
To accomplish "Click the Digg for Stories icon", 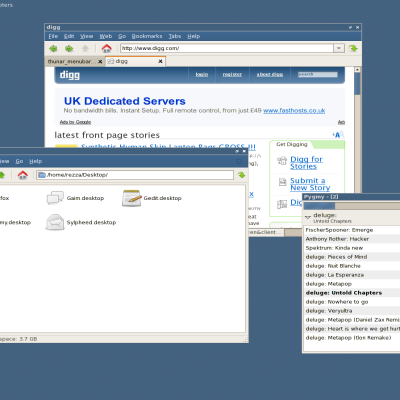I will [282, 161].
